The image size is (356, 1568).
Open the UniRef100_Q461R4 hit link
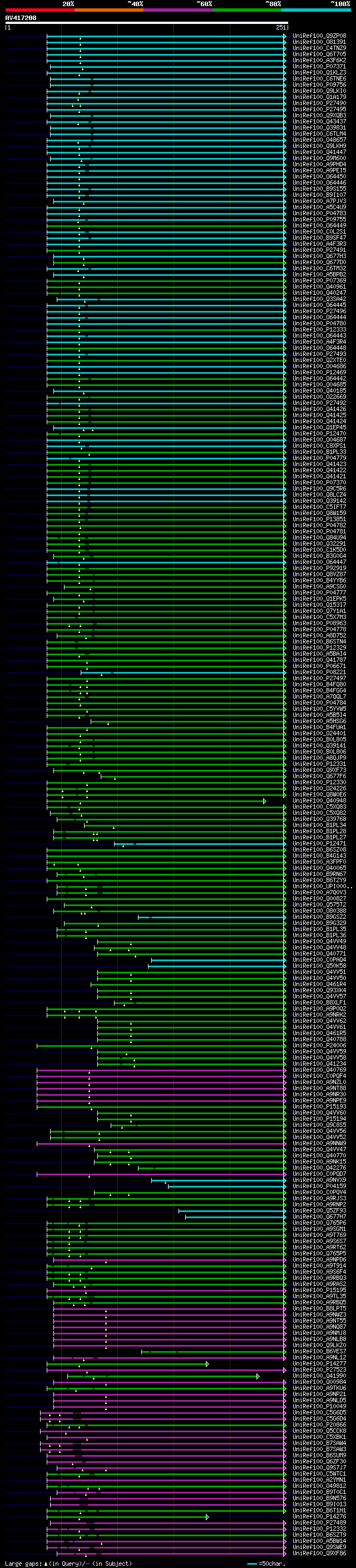tap(319, 985)
